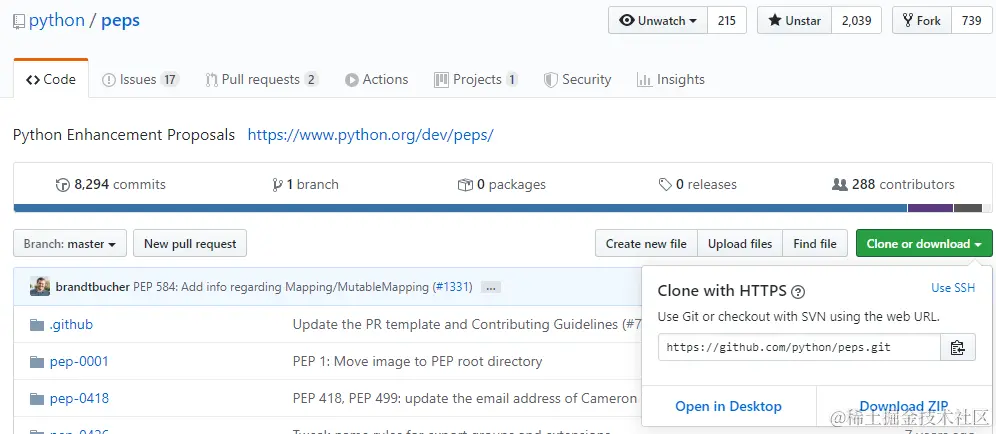Open the Branch: master dropdown
Image resolution: width=996 pixels, height=434 pixels.
pyautogui.click(x=70, y=244)
